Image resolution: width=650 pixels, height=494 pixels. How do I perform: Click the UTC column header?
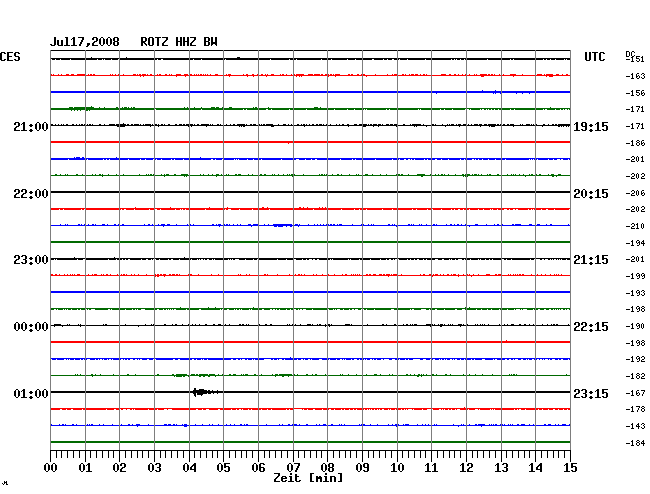coord(594,57)
